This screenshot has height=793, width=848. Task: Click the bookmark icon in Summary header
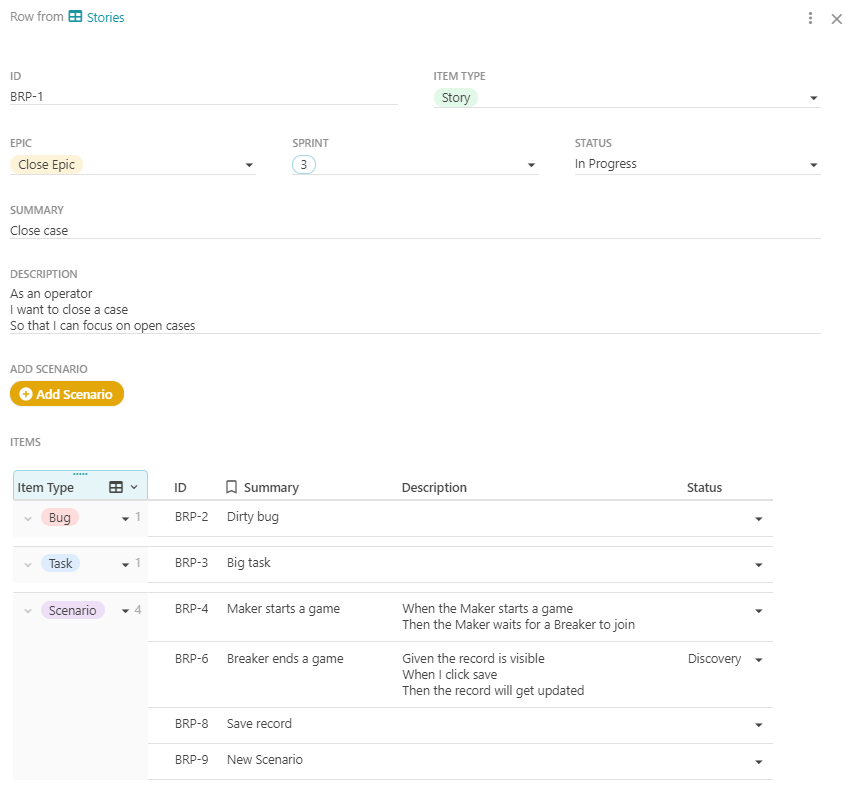click(x=231, y=487)
